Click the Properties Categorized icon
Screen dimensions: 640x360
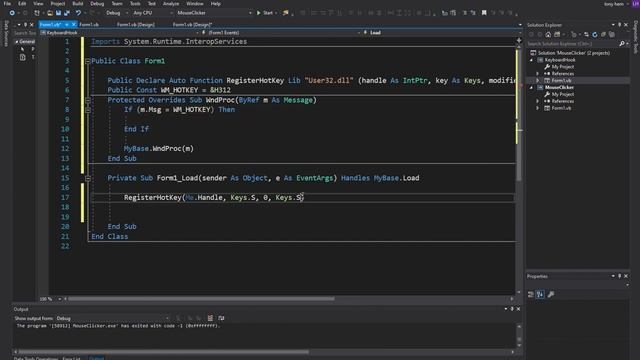point(531,294)
